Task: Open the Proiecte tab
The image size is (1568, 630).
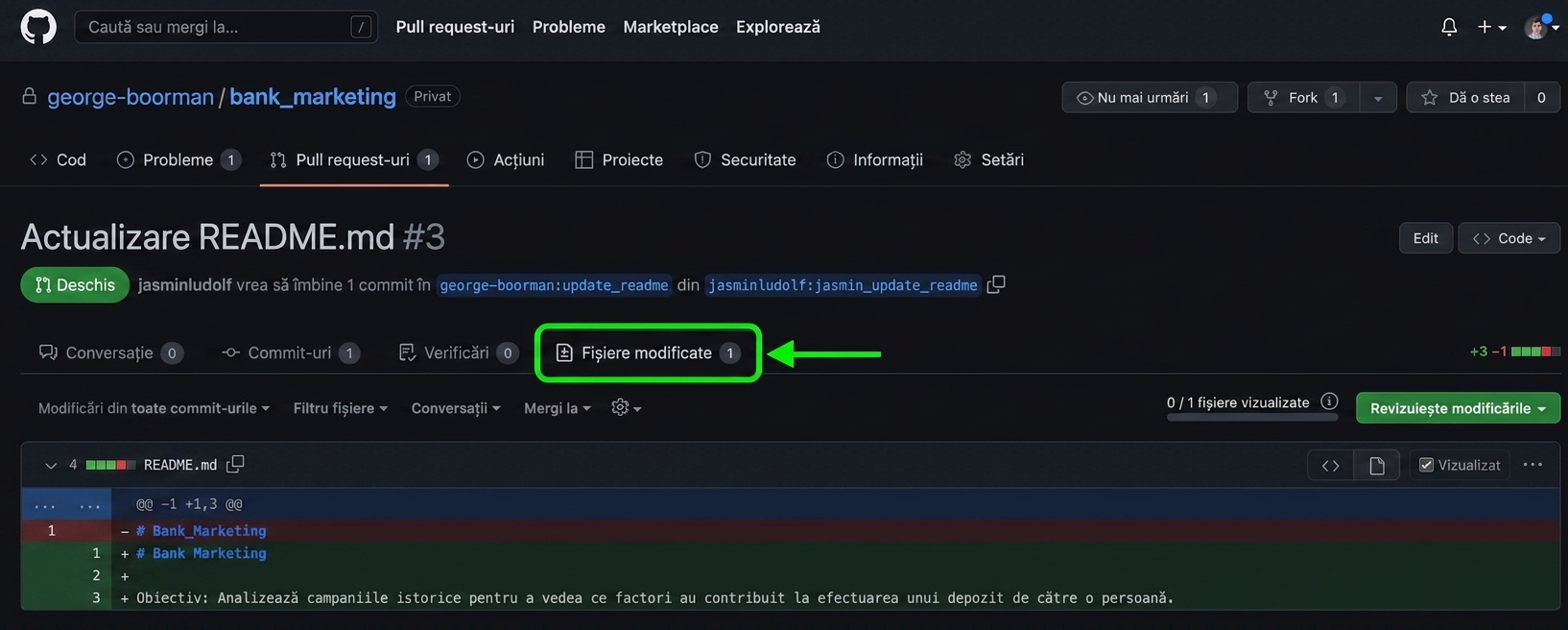Action: [619, 159]
